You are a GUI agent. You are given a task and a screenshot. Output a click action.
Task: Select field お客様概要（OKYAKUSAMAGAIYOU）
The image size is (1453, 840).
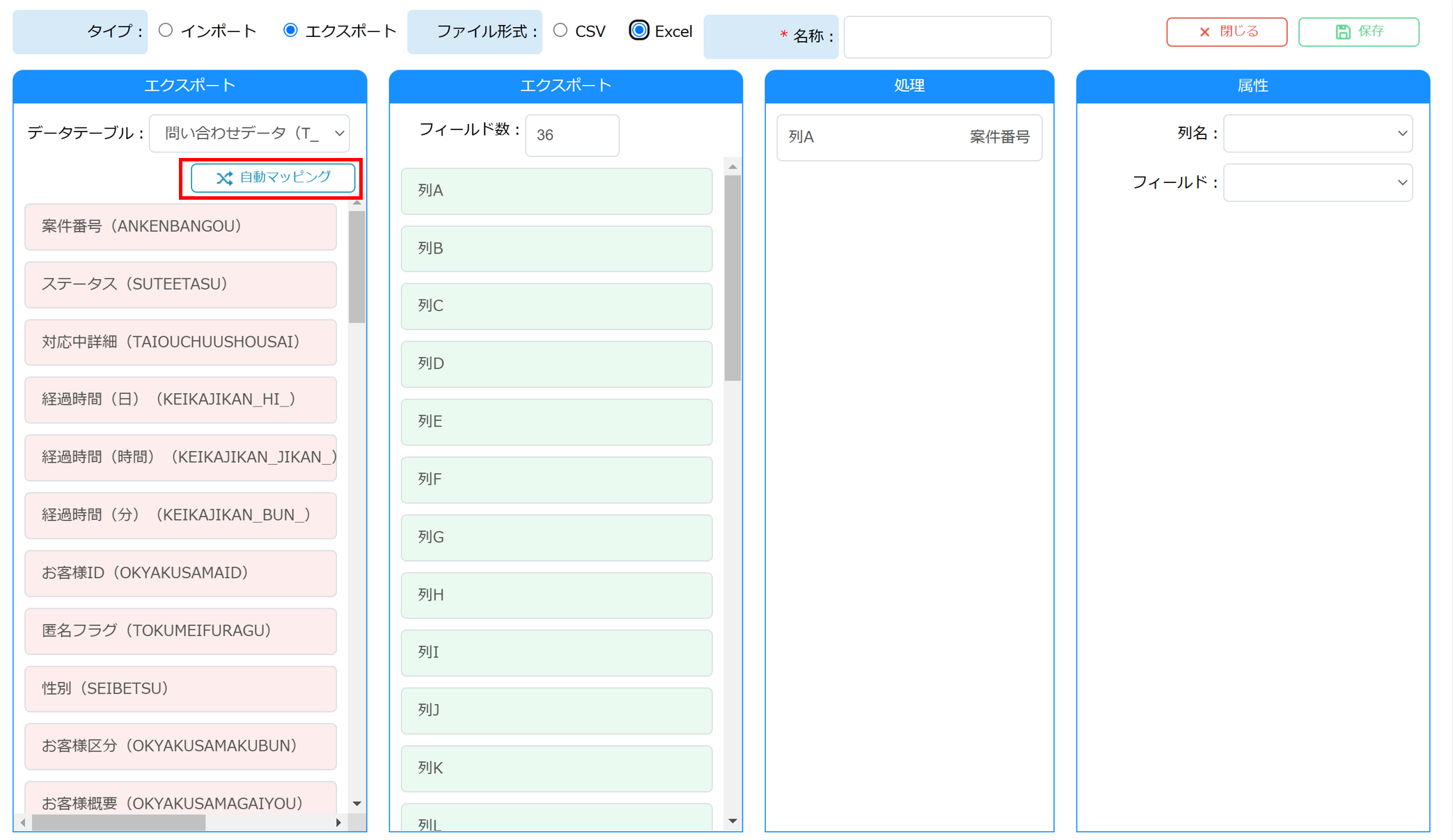[181, 798]
